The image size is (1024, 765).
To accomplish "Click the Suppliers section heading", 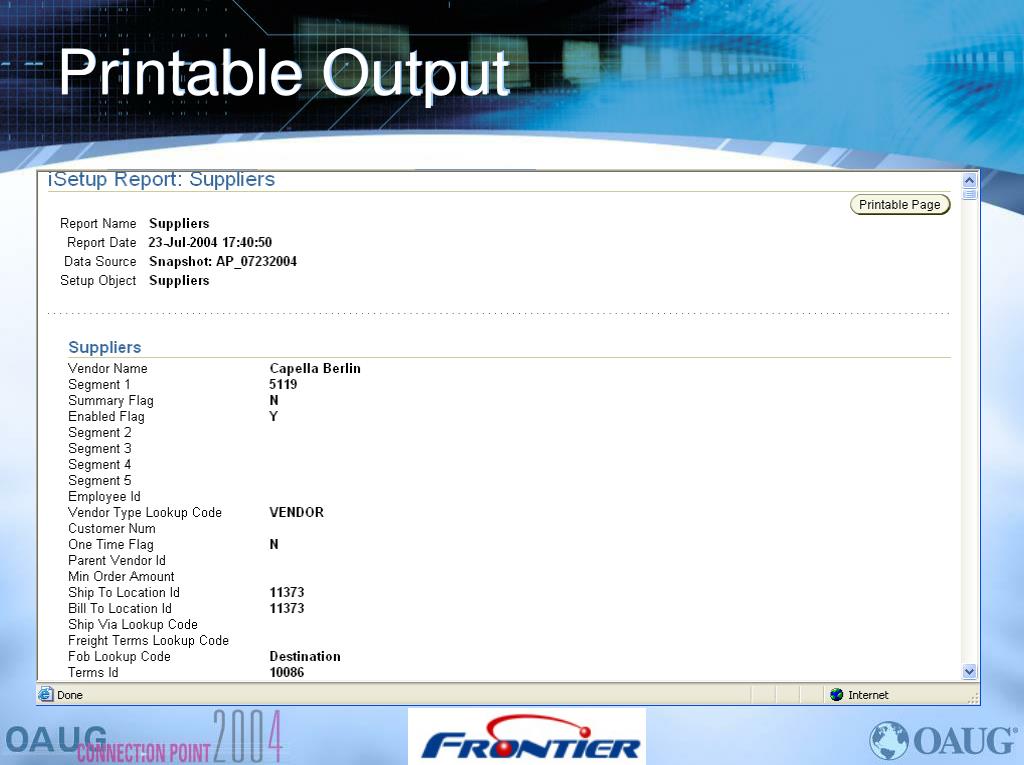I will click(104, 347).
